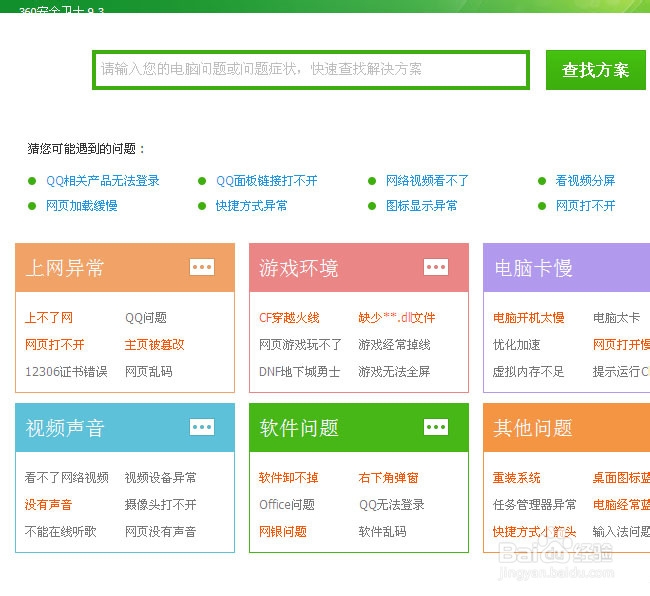Open the 游戏环境 category header

click(359, 268)
